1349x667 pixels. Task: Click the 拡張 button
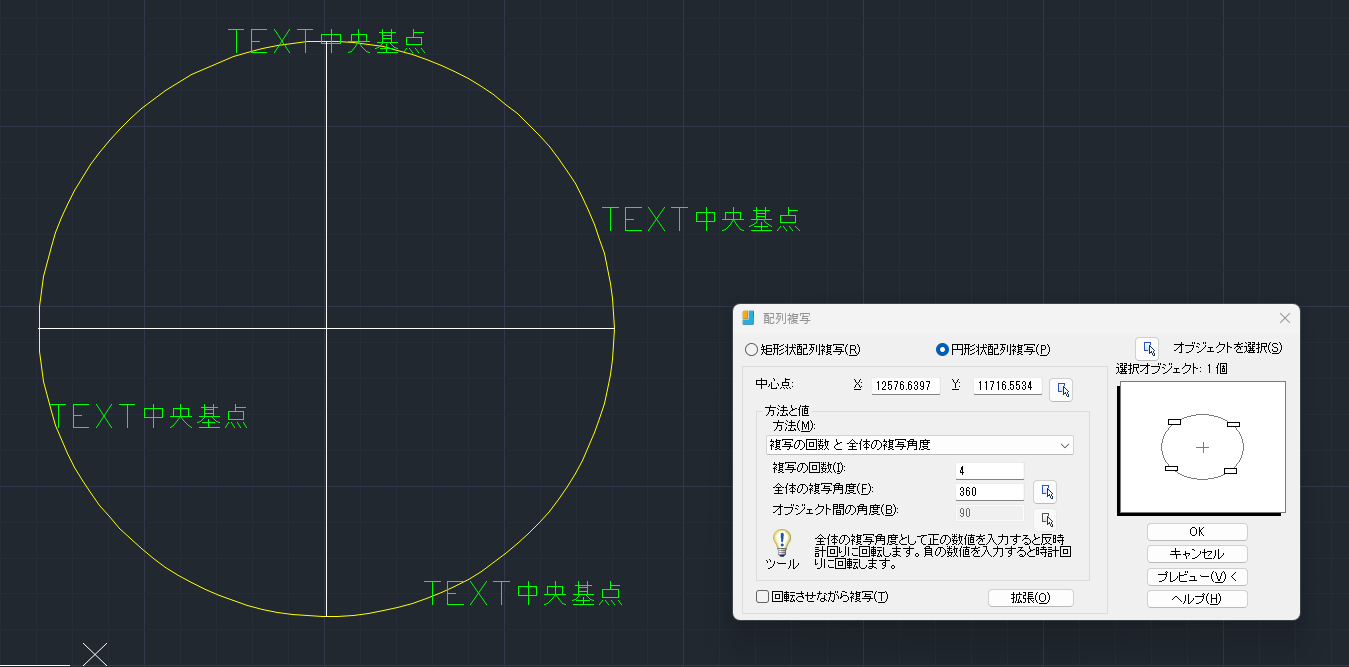1031,597
